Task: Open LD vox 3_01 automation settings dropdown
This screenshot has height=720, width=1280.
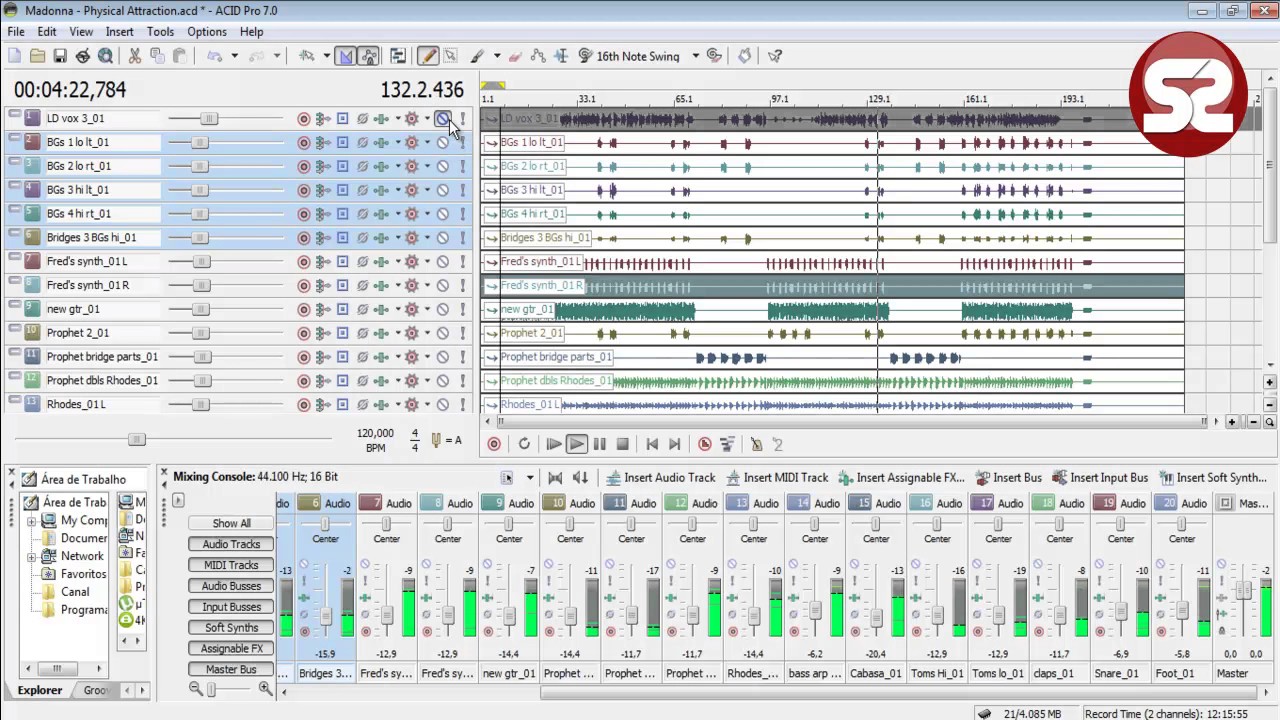Action: tap(427, 119)
